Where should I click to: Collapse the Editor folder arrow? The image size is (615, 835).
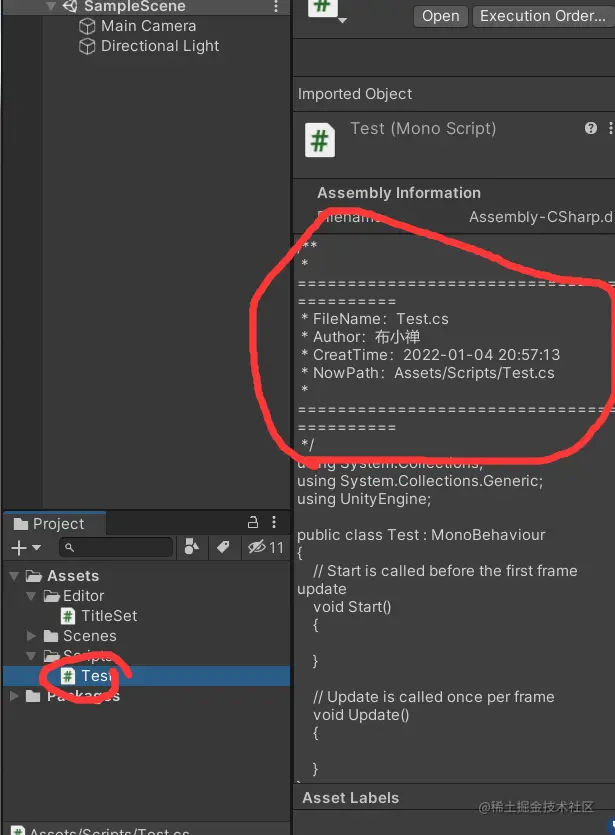[31, 596]
